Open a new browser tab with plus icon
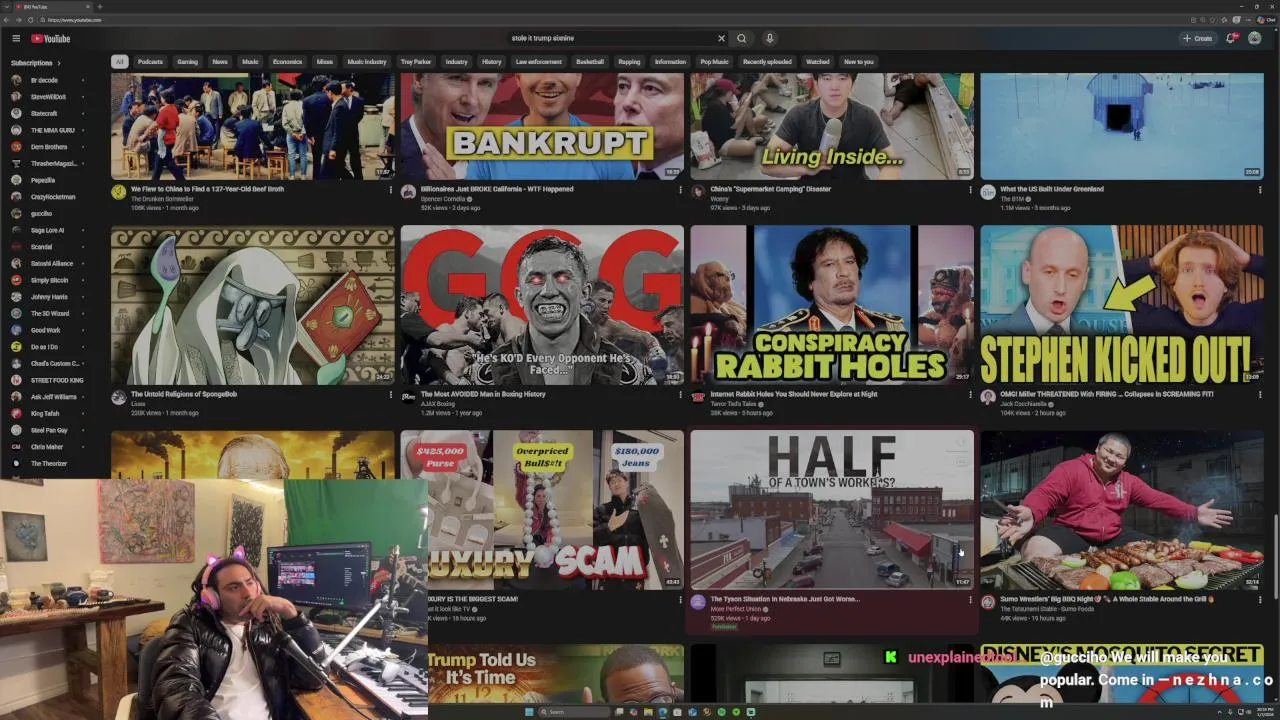Screen dimensions: 1280x720 click(x=99, y=6)
